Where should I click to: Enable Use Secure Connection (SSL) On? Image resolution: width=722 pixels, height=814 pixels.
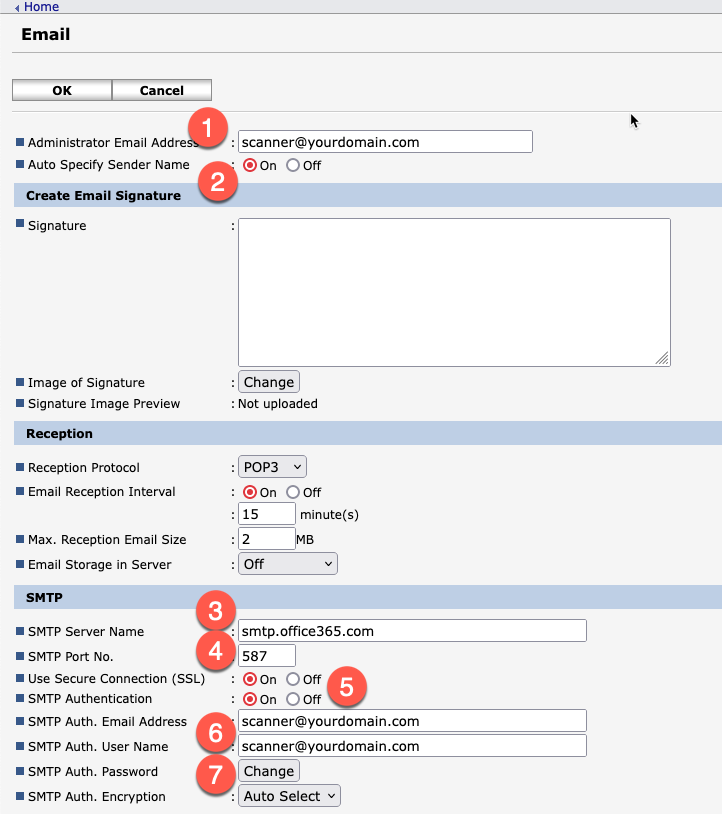[x=250, y=679]
